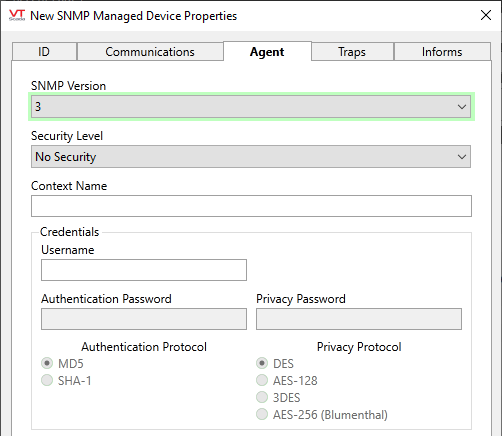Open the Informs tab

click(442, 52)
